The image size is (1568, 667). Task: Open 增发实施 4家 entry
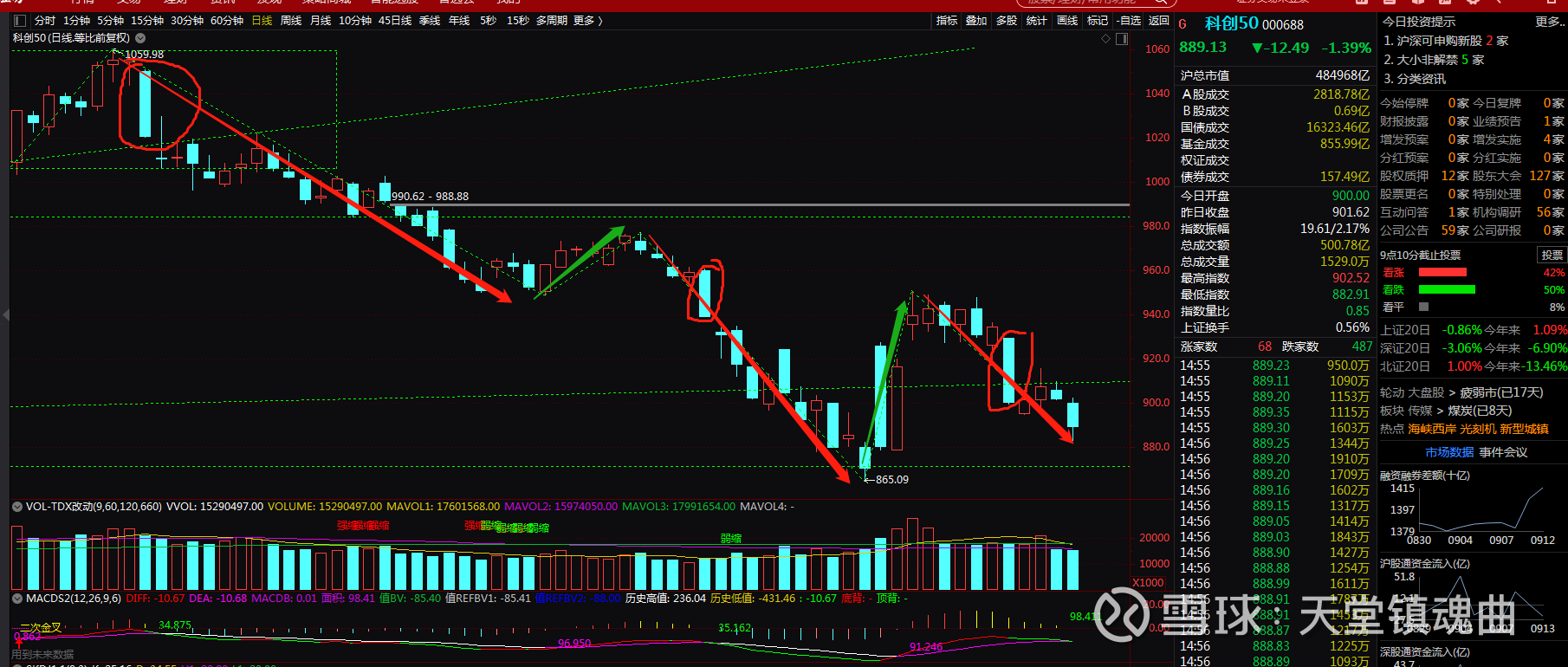1519,139
